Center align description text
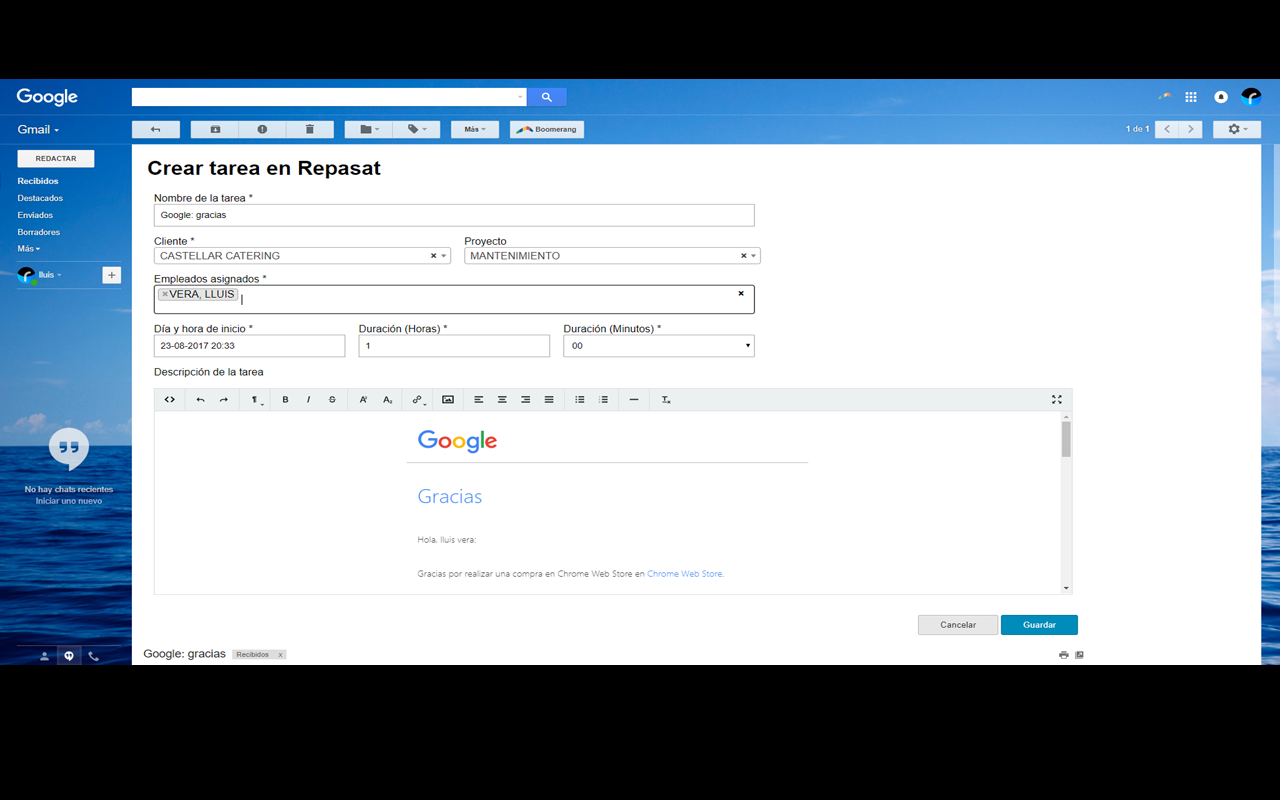Screen dimensions: 1280x800 point(502,400)
